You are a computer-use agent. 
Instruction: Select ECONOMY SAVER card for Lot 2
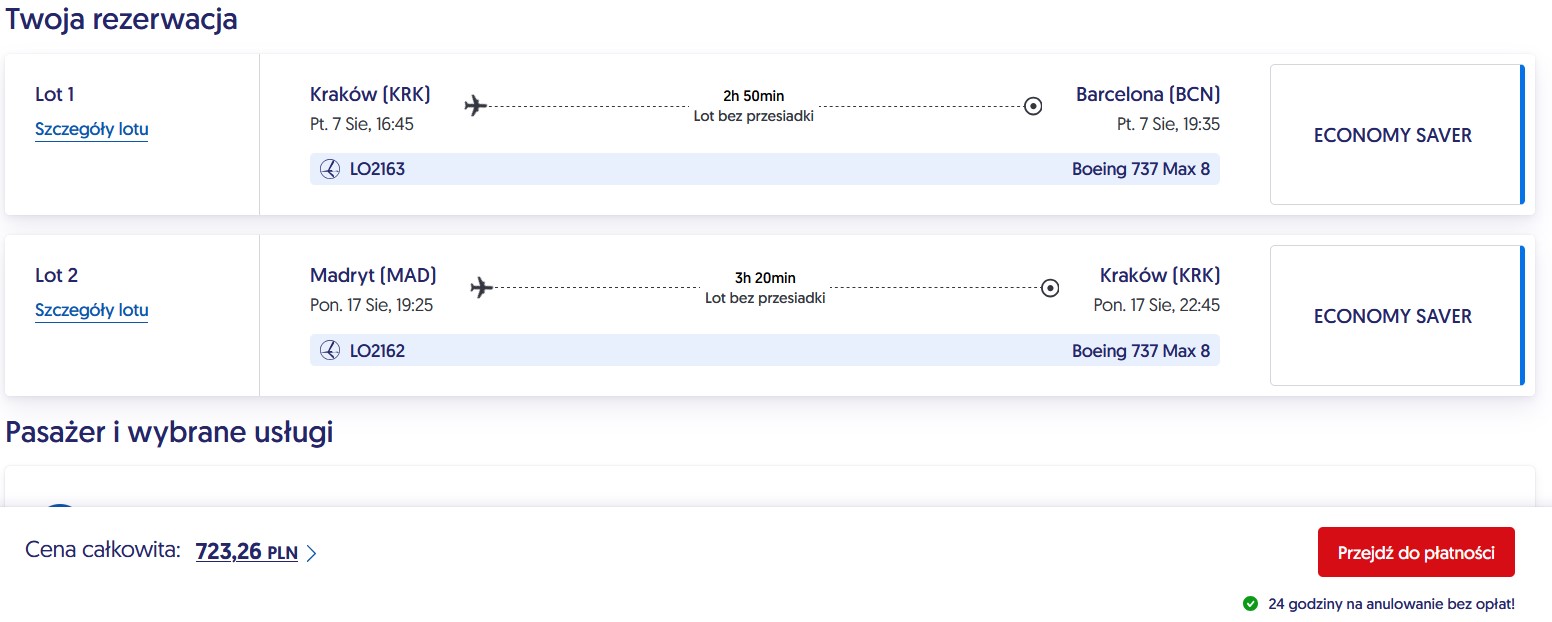[x=1396, y=316]
